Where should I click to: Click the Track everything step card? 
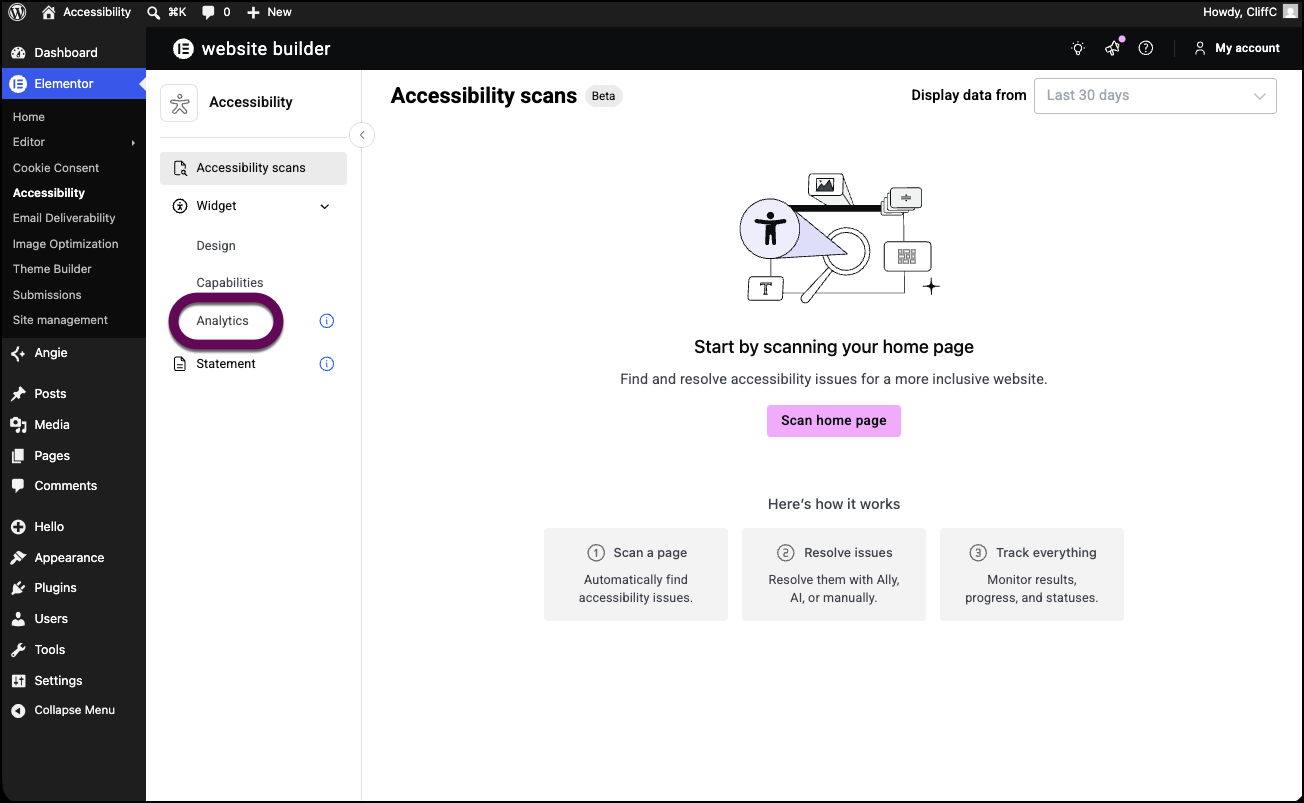click(x=1032, y=575)
